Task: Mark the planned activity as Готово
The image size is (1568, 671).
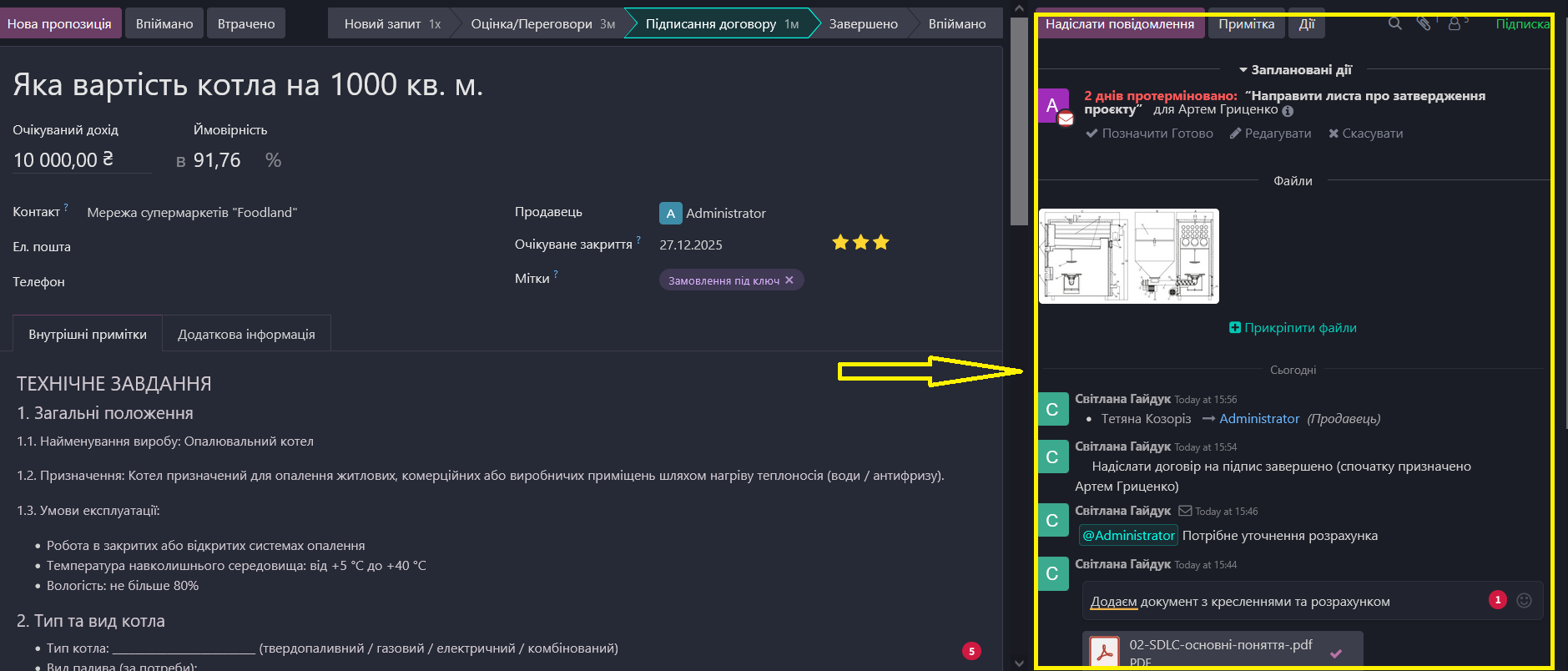Action: pyautogui.click(x=1149, y=134)
